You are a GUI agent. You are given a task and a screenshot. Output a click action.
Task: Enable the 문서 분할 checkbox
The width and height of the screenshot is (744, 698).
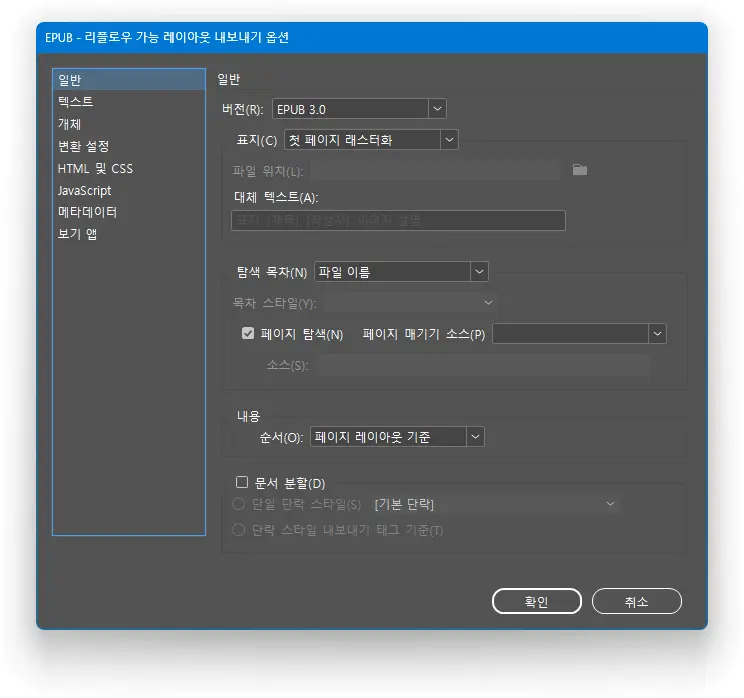coord(242,482)
